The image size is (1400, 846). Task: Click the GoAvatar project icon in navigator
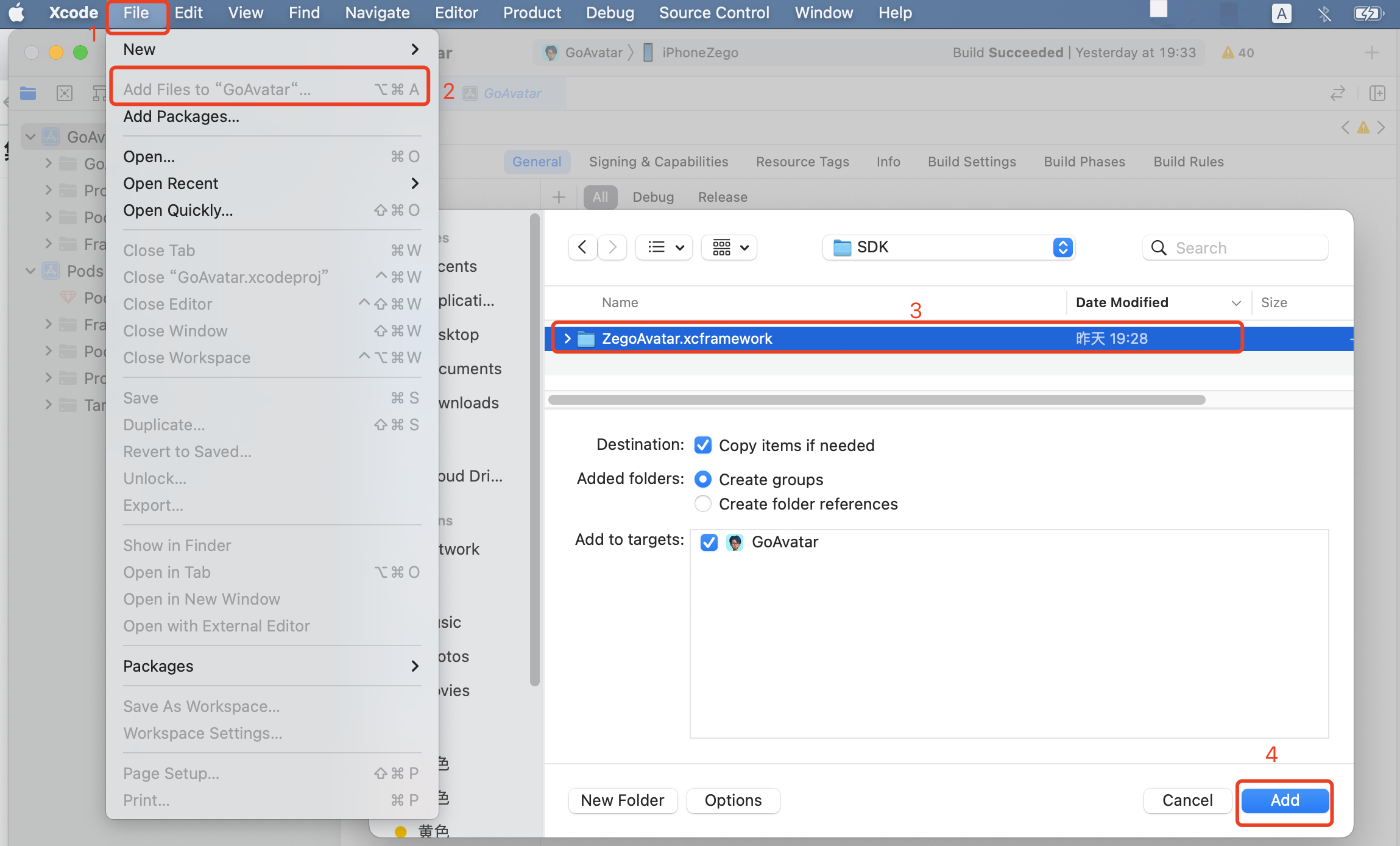pyautogui.click(x=51, y=137)
